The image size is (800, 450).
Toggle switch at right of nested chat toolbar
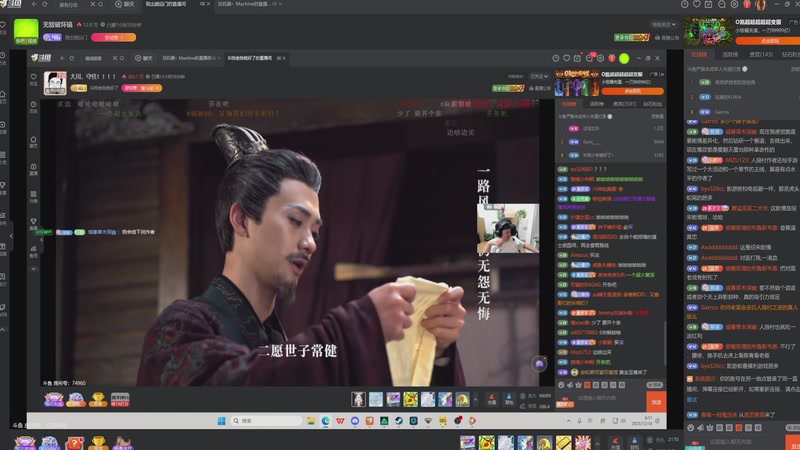pyautogui.click(x=655, y=385)
